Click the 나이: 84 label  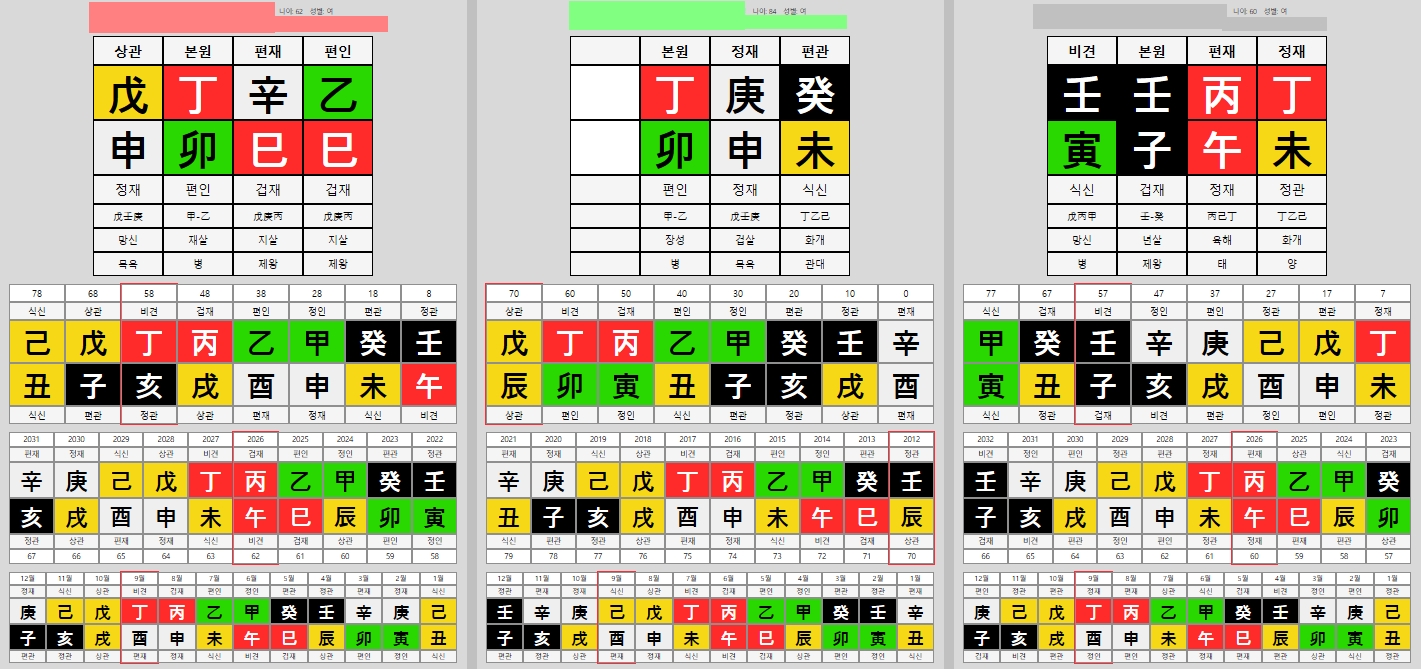coord(764,11)
